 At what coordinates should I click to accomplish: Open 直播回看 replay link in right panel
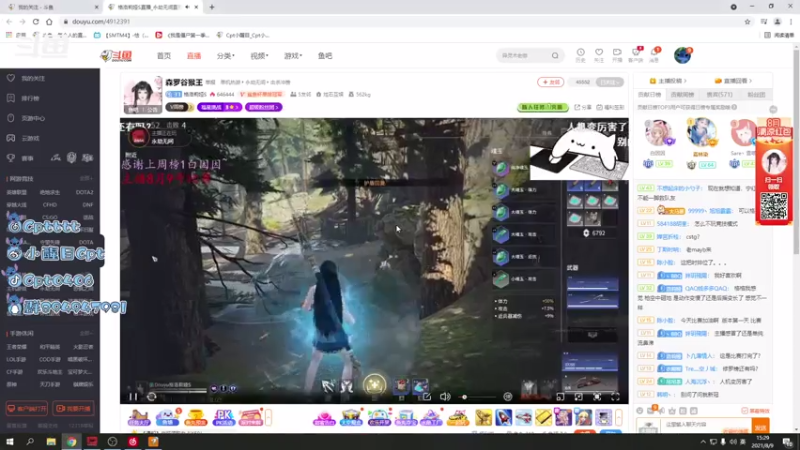click(x=733, y=81)
